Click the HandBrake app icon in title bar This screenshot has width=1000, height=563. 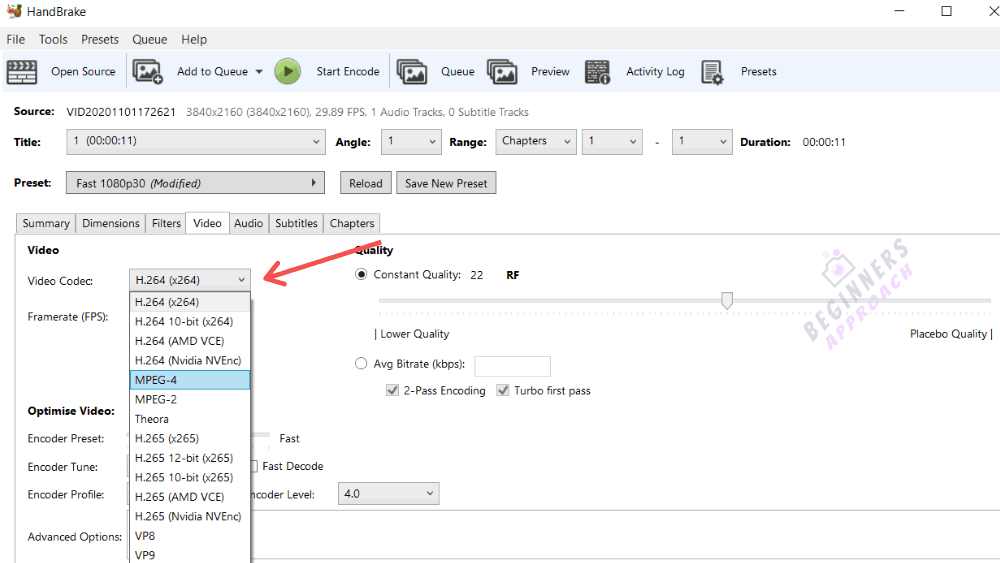pyautogui.click(x=14, y=11)
